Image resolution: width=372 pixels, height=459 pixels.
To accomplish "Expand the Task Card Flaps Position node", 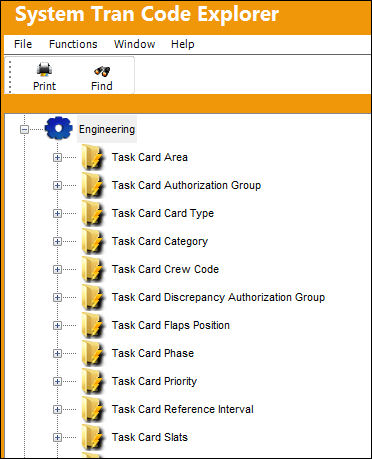I will click(57, 325).
